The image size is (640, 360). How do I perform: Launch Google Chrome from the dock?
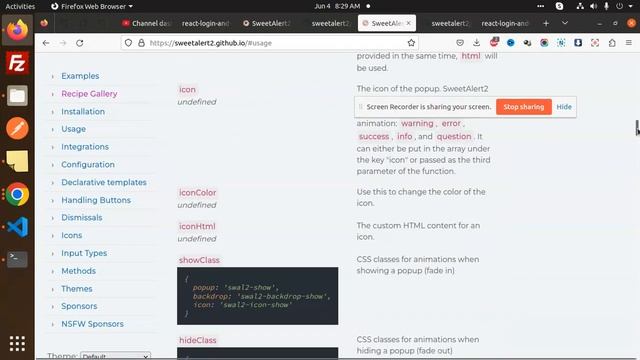[17, 194]
